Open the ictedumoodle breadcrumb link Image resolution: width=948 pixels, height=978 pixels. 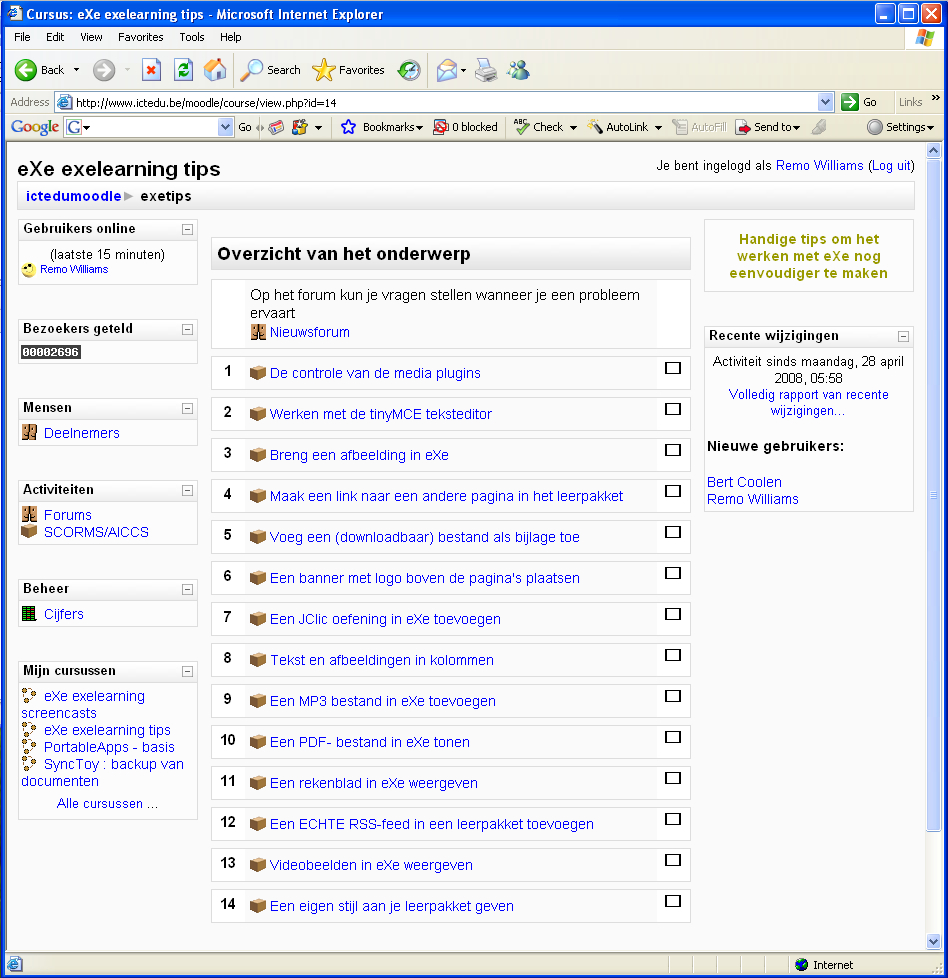73,196
